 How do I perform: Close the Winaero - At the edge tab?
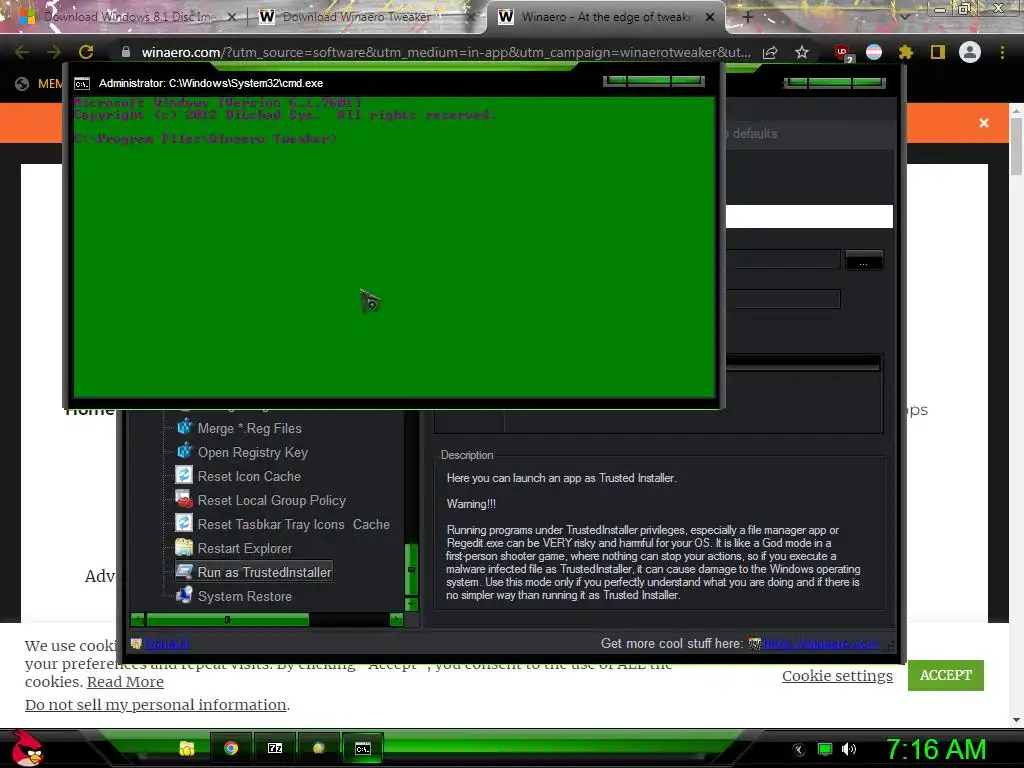710,17
